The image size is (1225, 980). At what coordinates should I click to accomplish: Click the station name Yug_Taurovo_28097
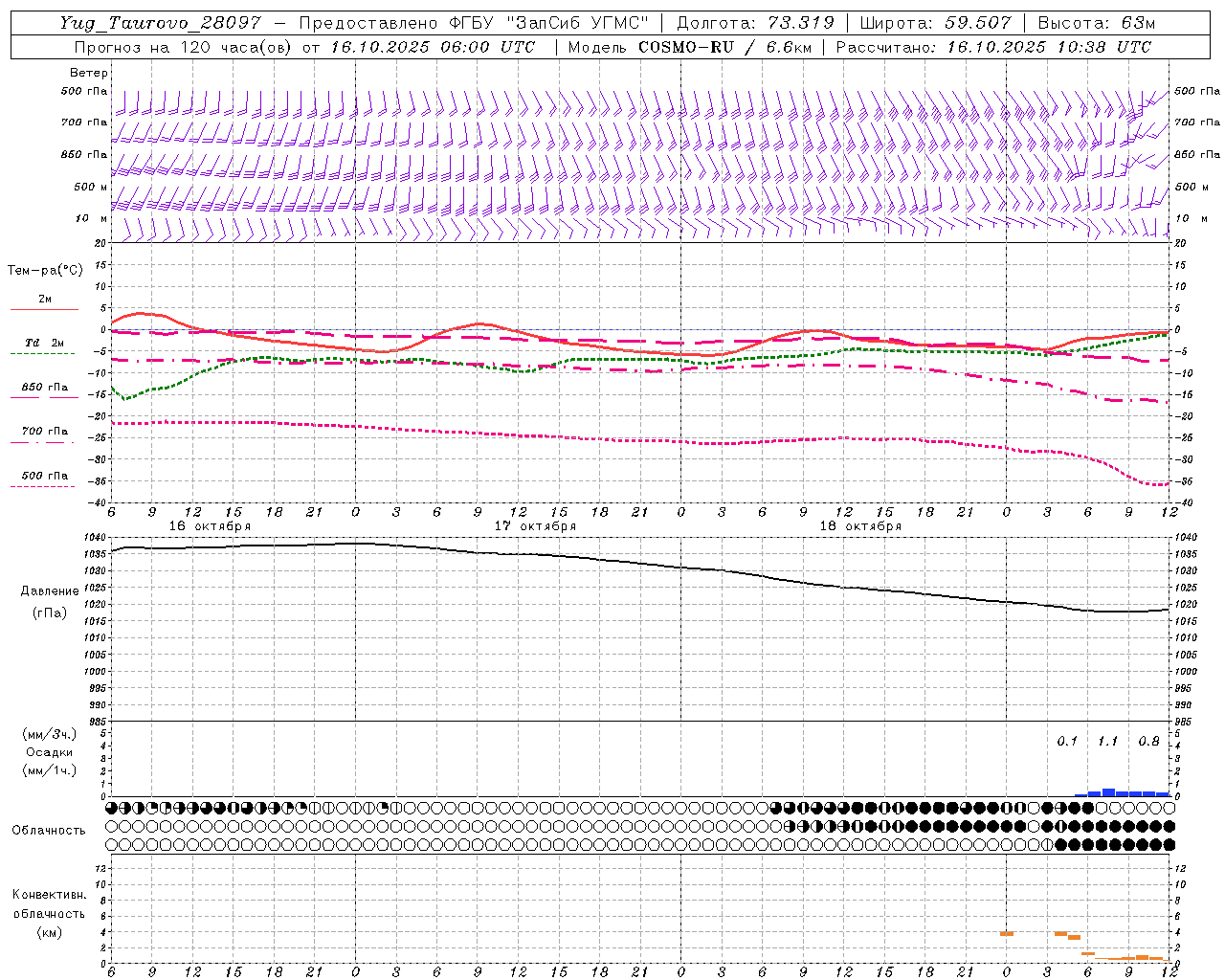point(160,23)
